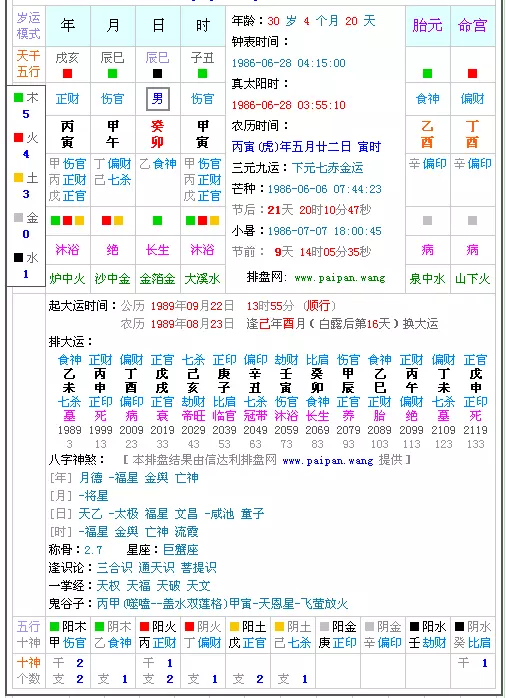Image resolution: width=506 pixels, height=698 pixels.
Task: Click the 天破 link in 一掌经
Action: pos(168,585)
